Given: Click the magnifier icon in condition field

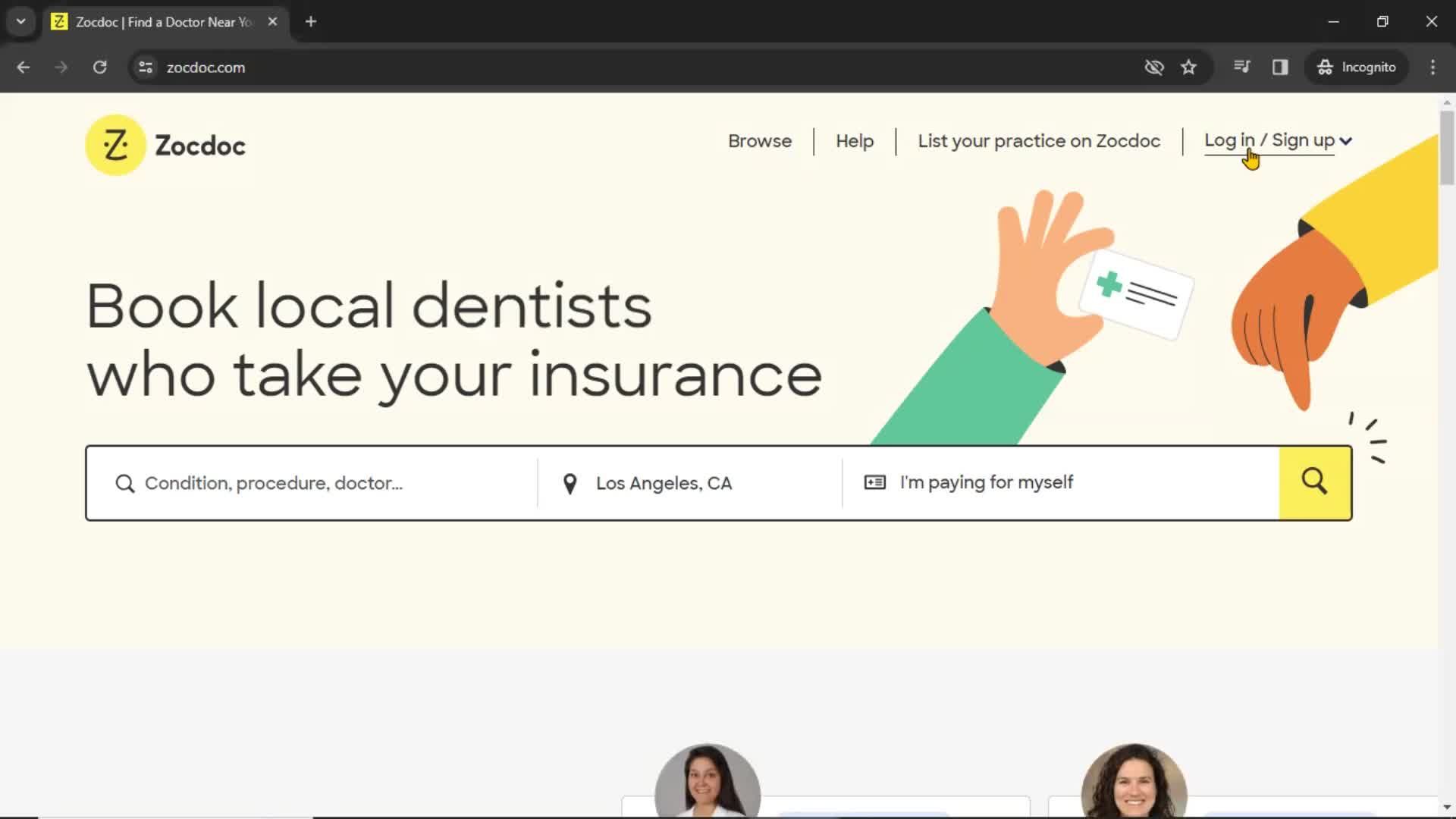Looking at the screenshot, I should coord(125,484).
